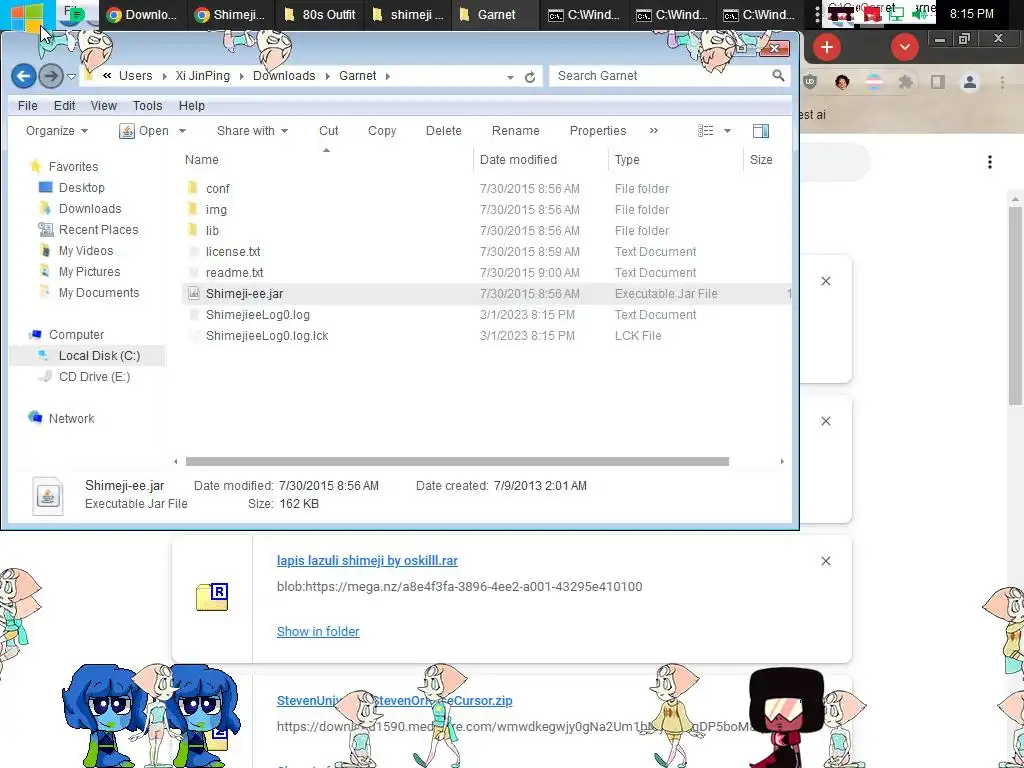This screenshot has height=768, width=1024.
Task: Select the conf folder
Action: click(x=217, y=189)
